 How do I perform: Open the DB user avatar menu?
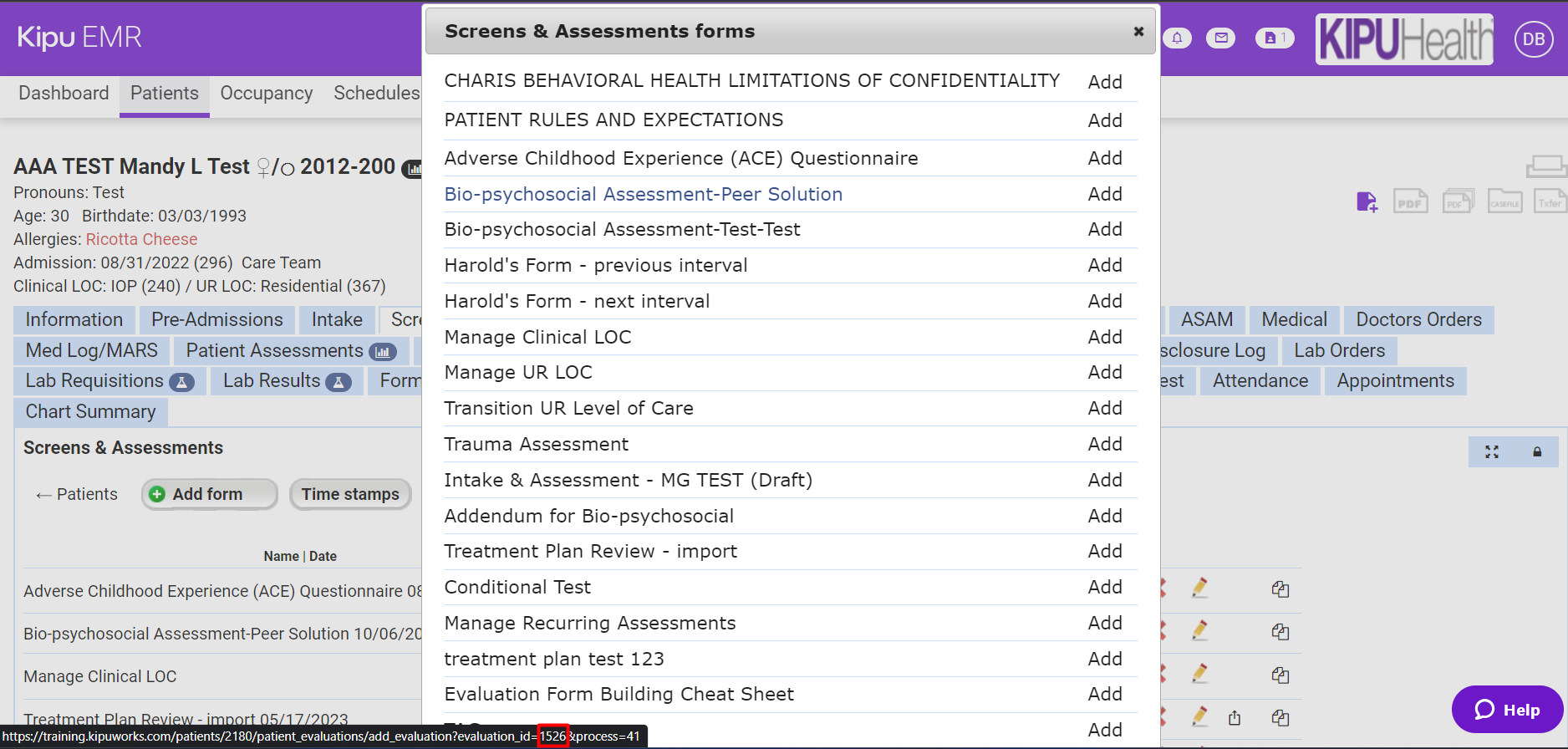(1534, 38)
